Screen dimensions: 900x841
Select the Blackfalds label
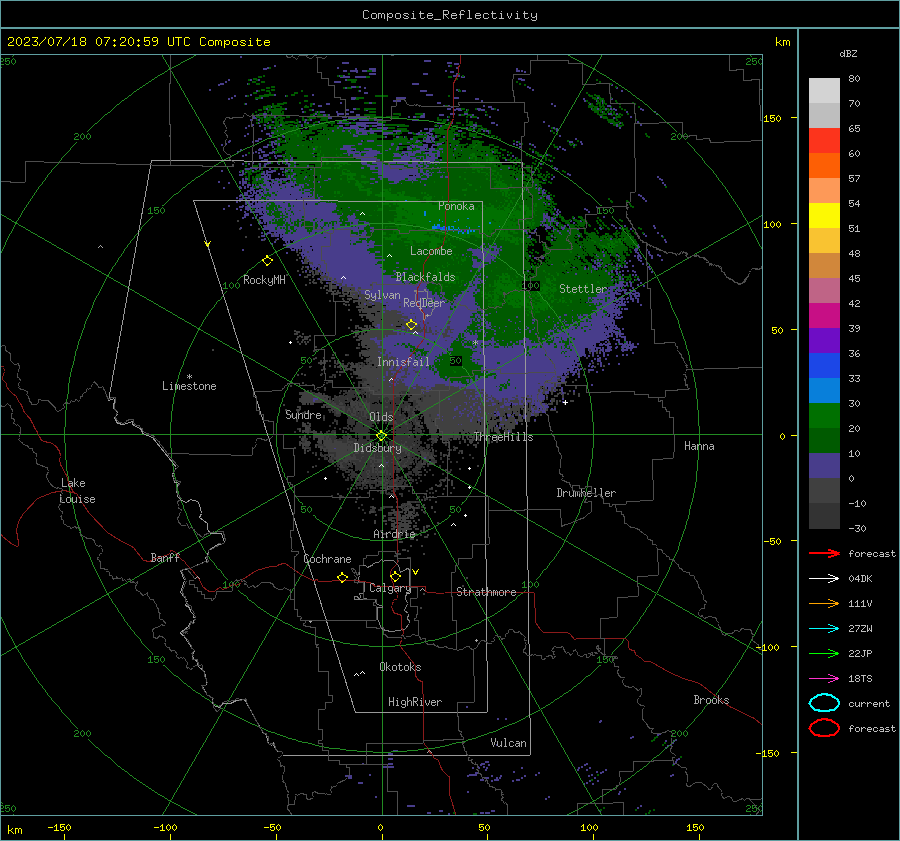pos(425,277)
